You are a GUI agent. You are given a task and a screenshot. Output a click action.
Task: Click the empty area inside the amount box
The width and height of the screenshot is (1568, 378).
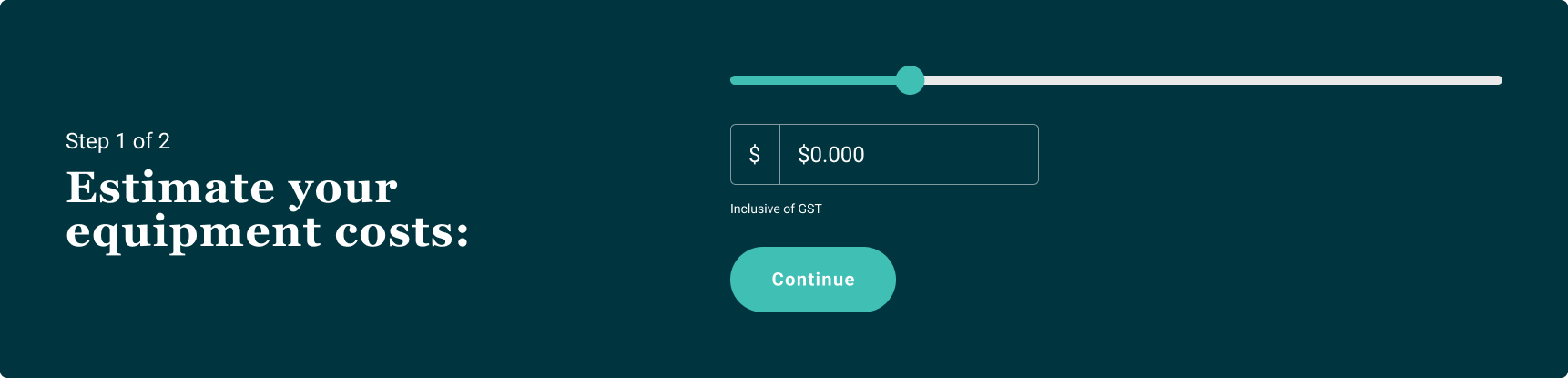tap(965, 155)
